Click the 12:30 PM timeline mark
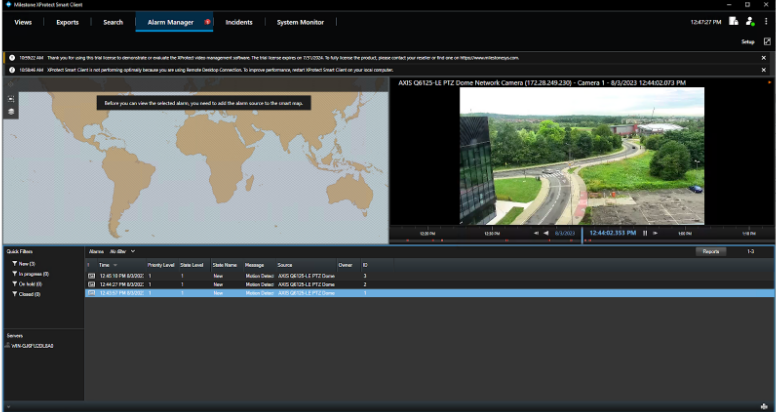Screen dimensions: 776x412 tap(492, 233)
